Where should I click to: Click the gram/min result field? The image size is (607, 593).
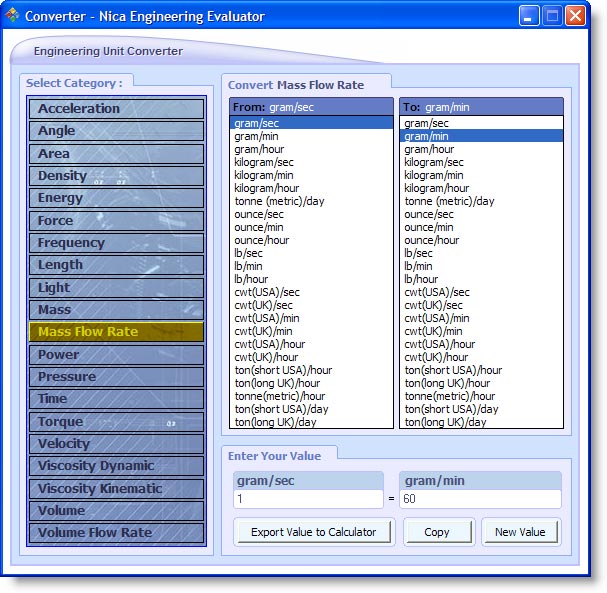[x=480, y=499]
